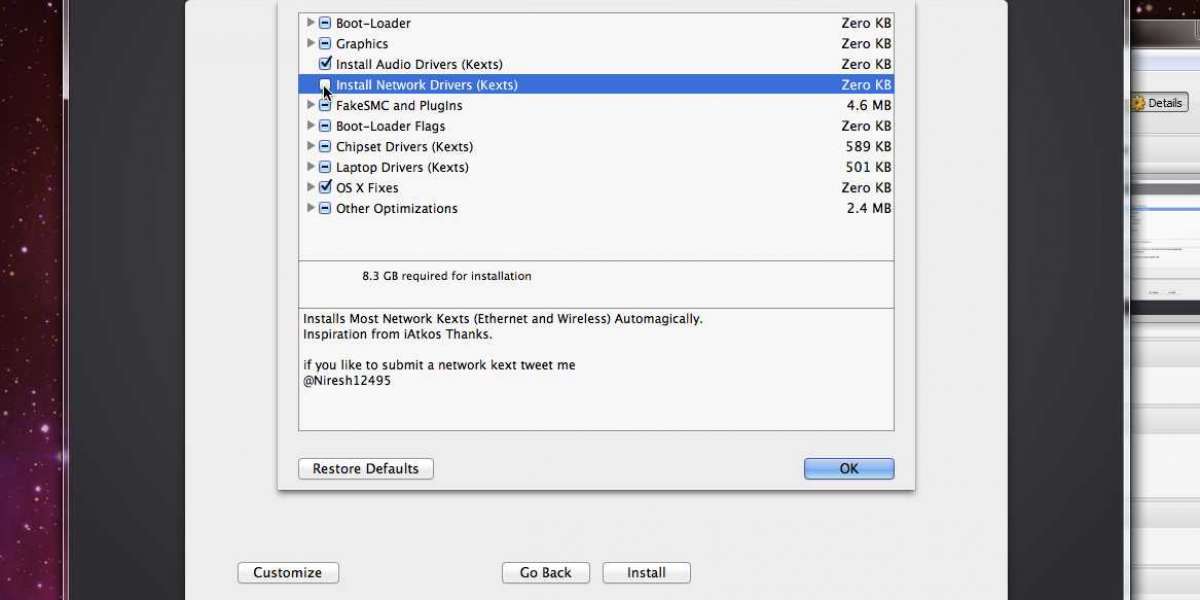Expand the Boot-Loader disclosure triangle
The image size is (1200, 600).
click(x=311, y=23)
